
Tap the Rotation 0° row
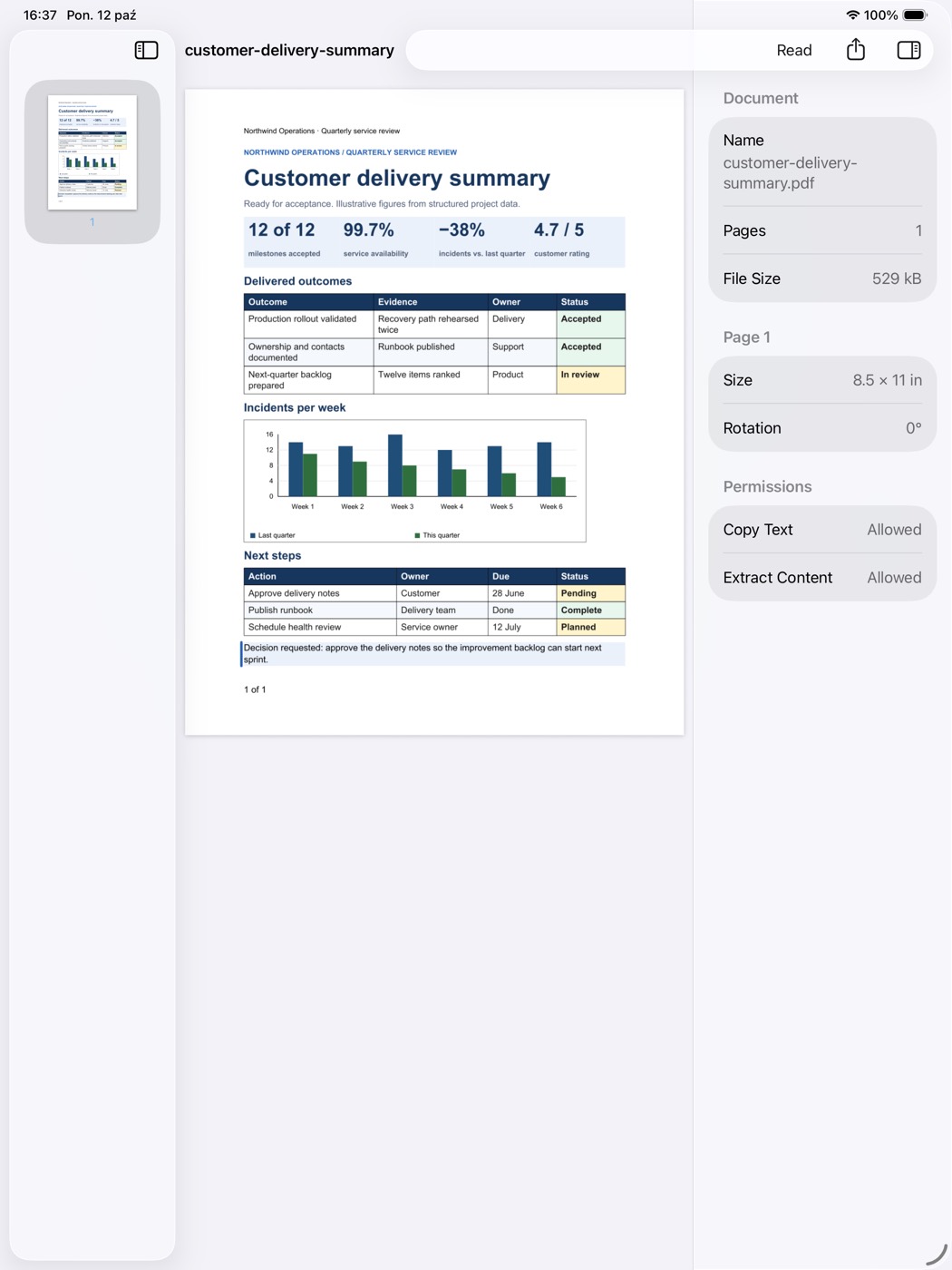point(822,428)
